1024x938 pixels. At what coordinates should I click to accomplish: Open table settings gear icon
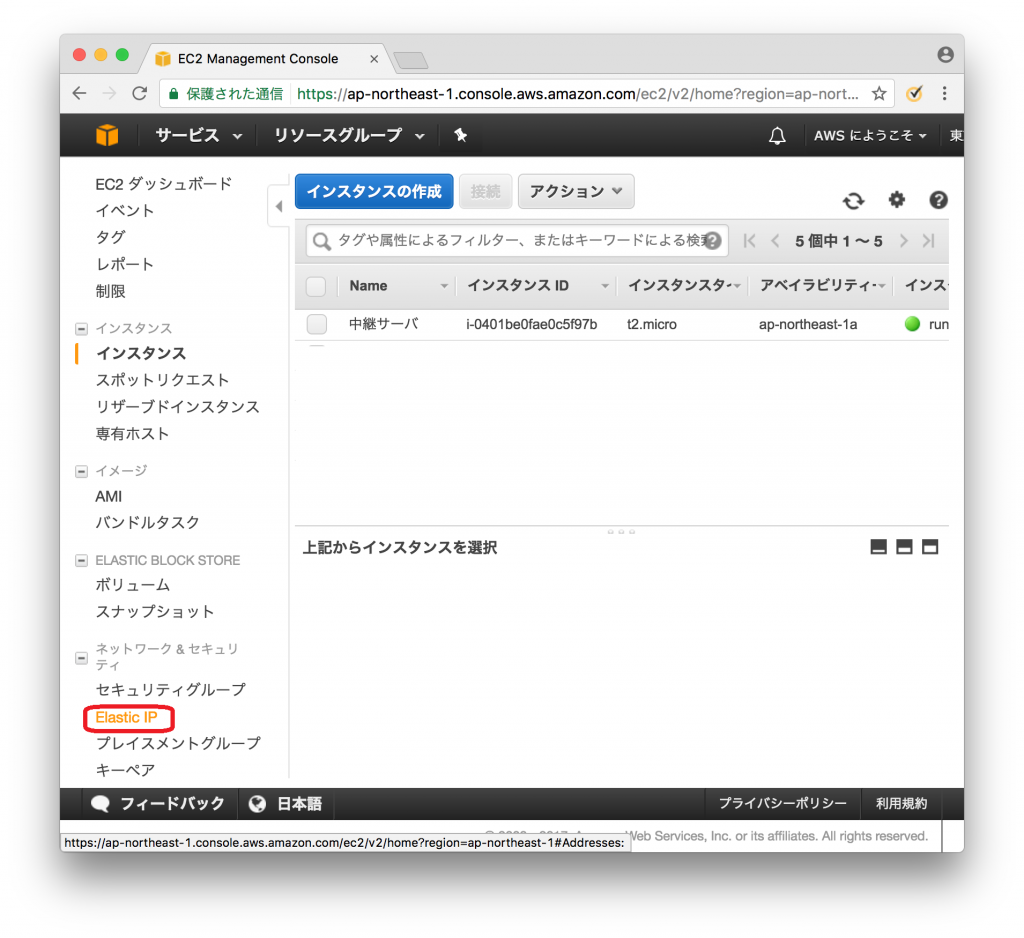point(897,200)
